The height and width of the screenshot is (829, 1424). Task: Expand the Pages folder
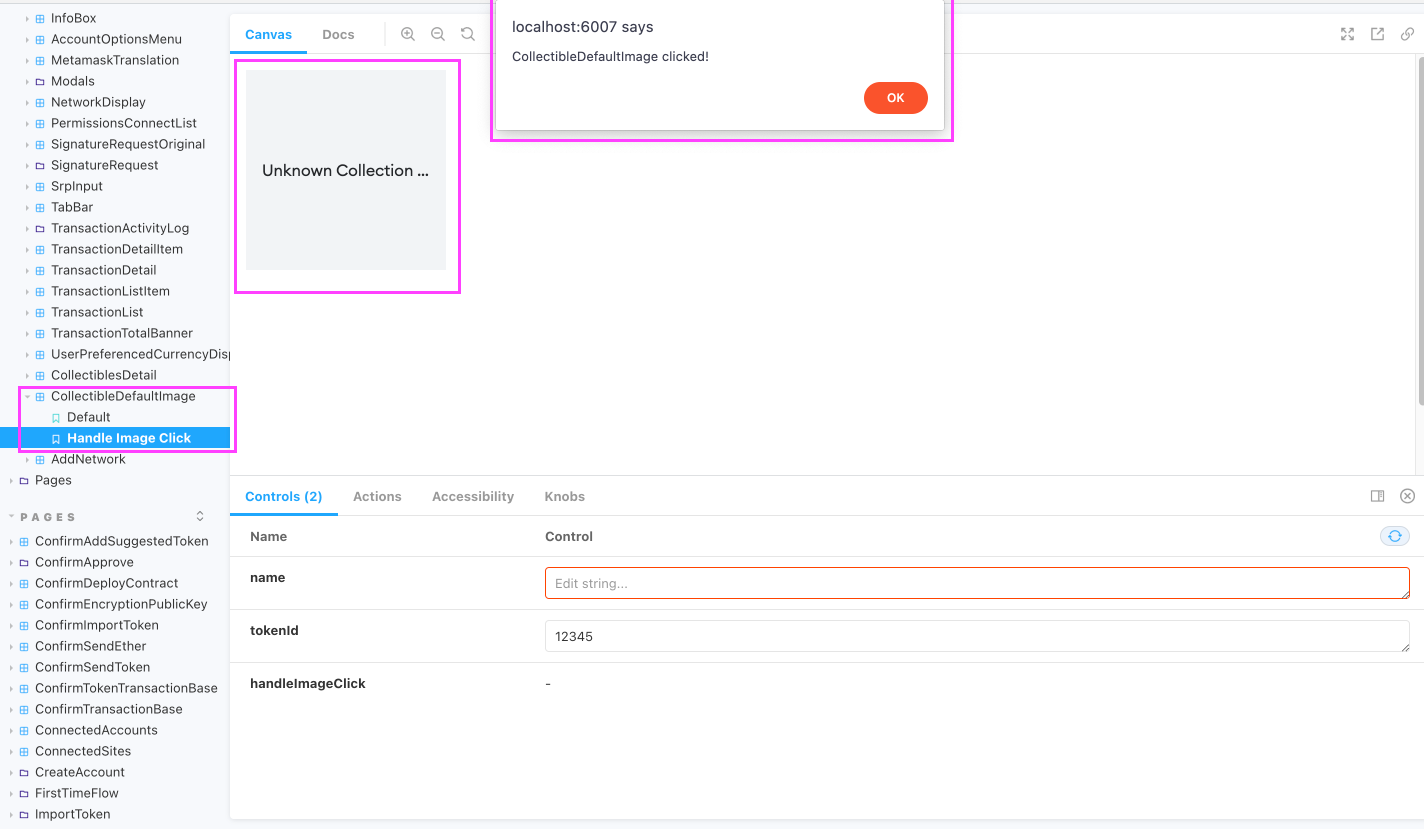tap(12, 480)
